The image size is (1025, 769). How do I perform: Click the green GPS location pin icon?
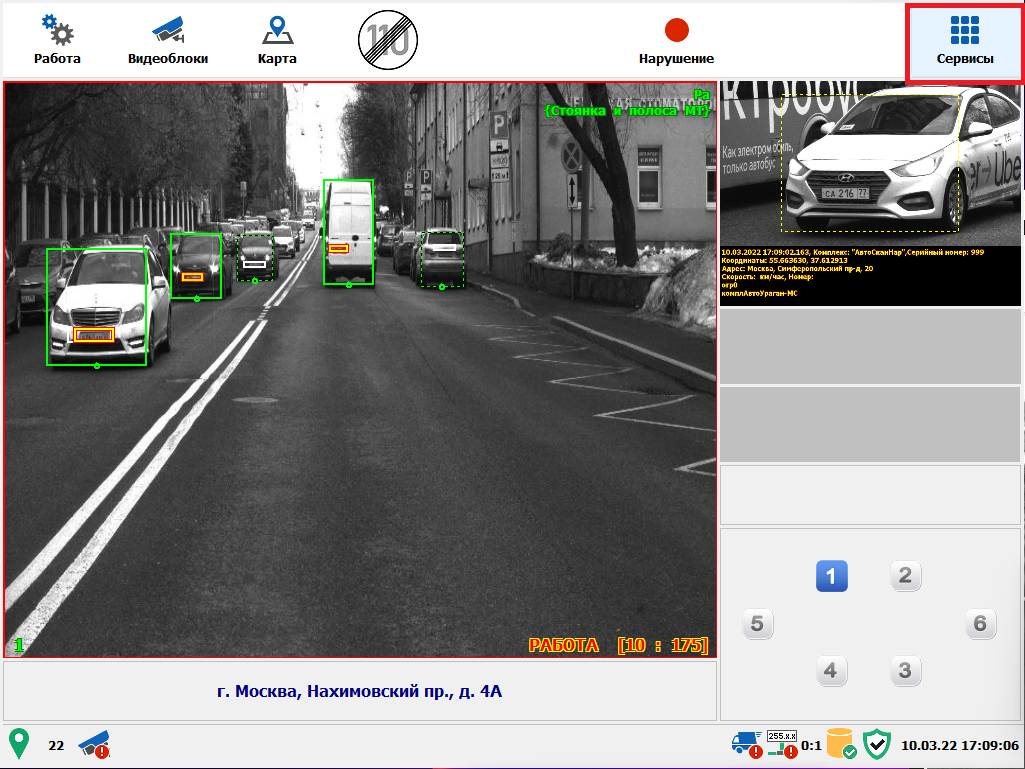pos(19,744)
